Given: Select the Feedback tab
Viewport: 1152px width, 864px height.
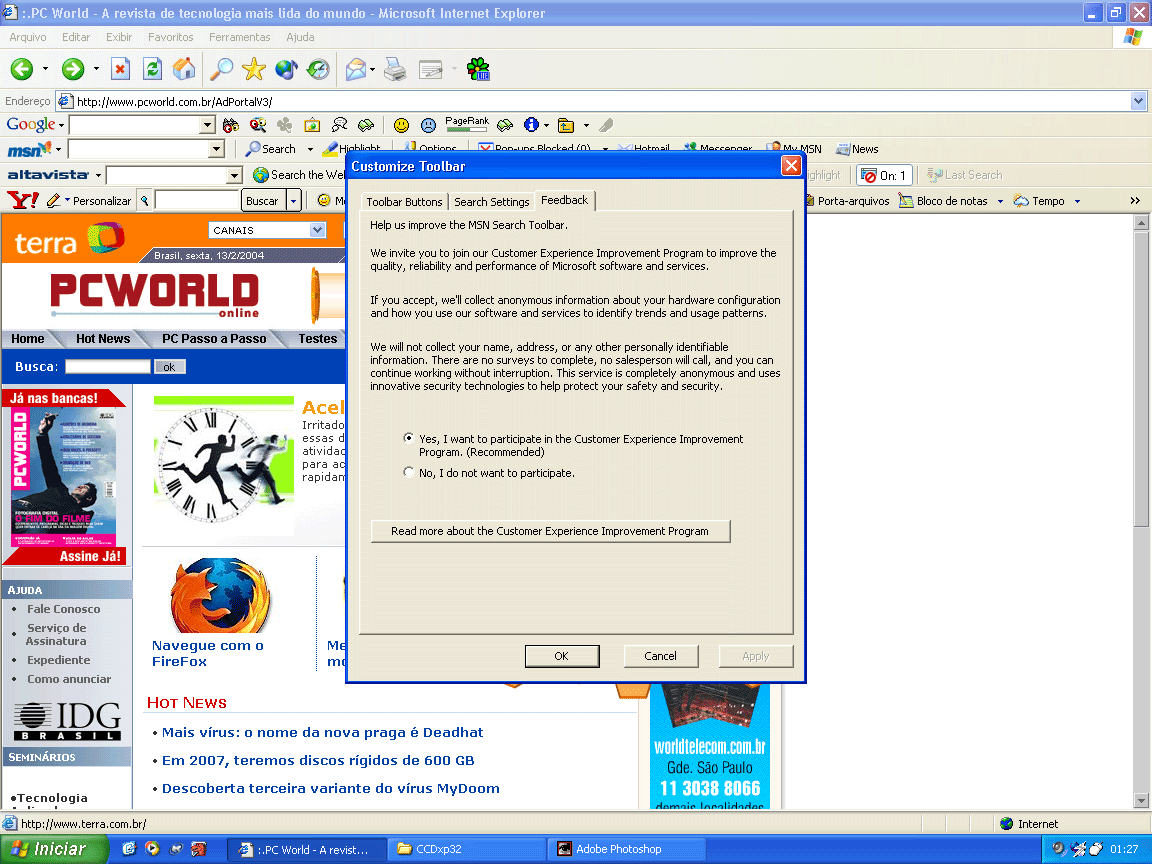Looking at the screenshot, I should coord(564,200).
